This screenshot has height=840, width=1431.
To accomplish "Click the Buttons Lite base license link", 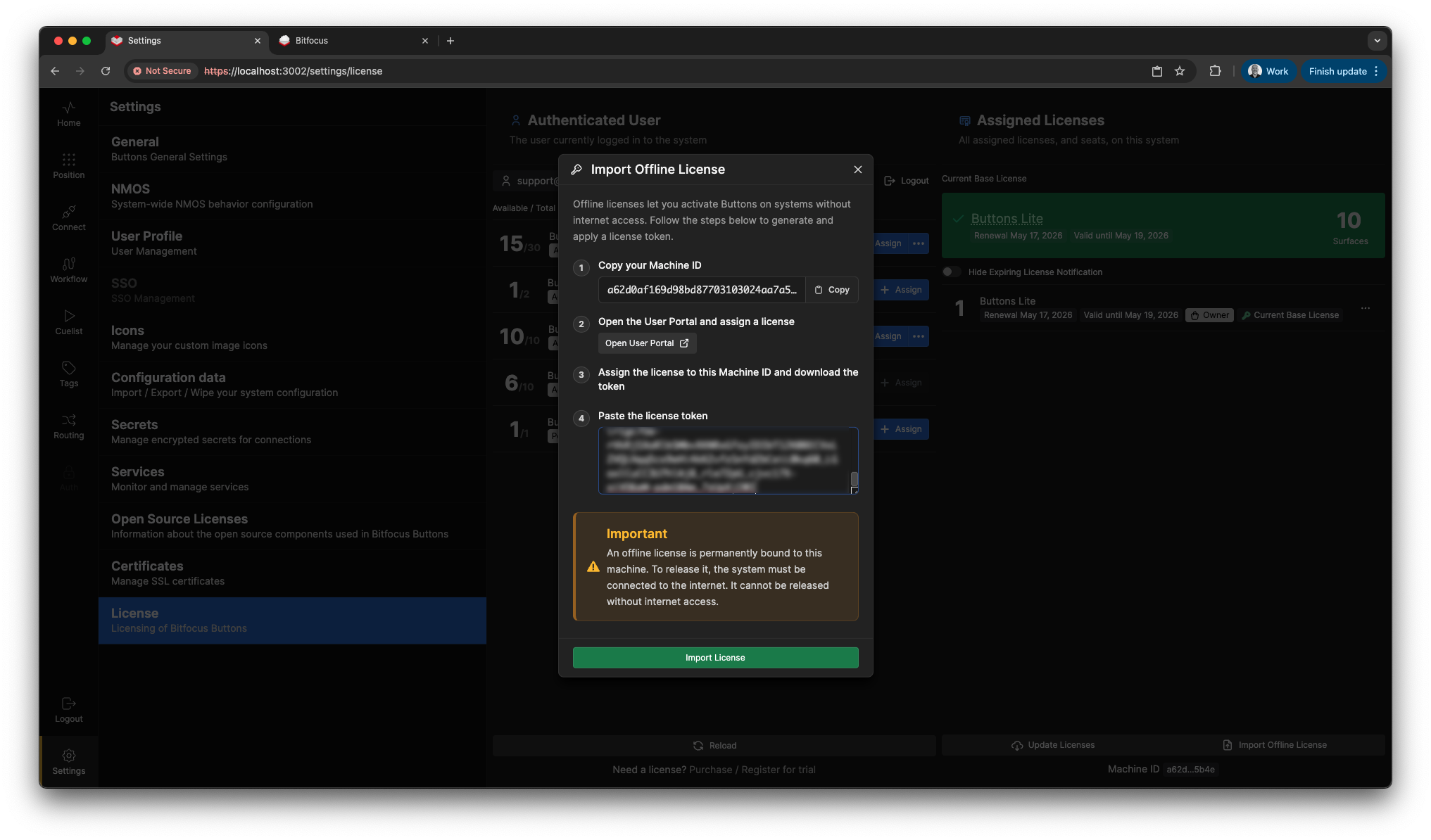I will [x=1007, y=219].
